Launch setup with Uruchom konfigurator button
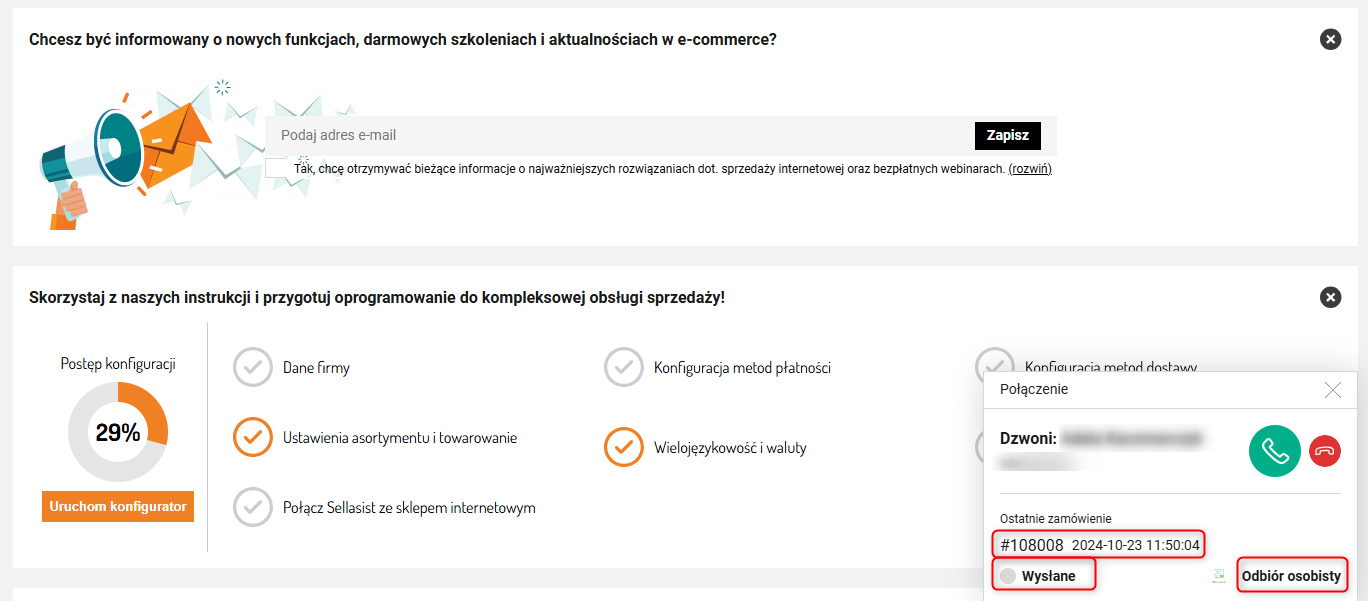 118,507
